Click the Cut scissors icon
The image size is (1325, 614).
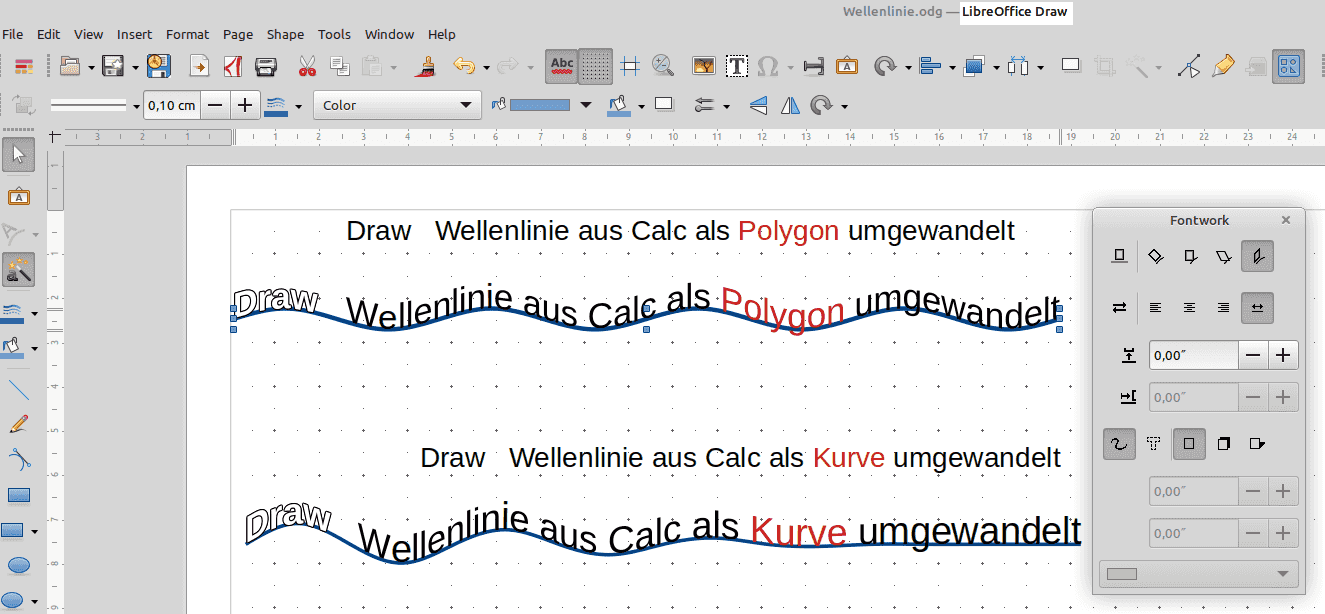[x=307, y=67]
